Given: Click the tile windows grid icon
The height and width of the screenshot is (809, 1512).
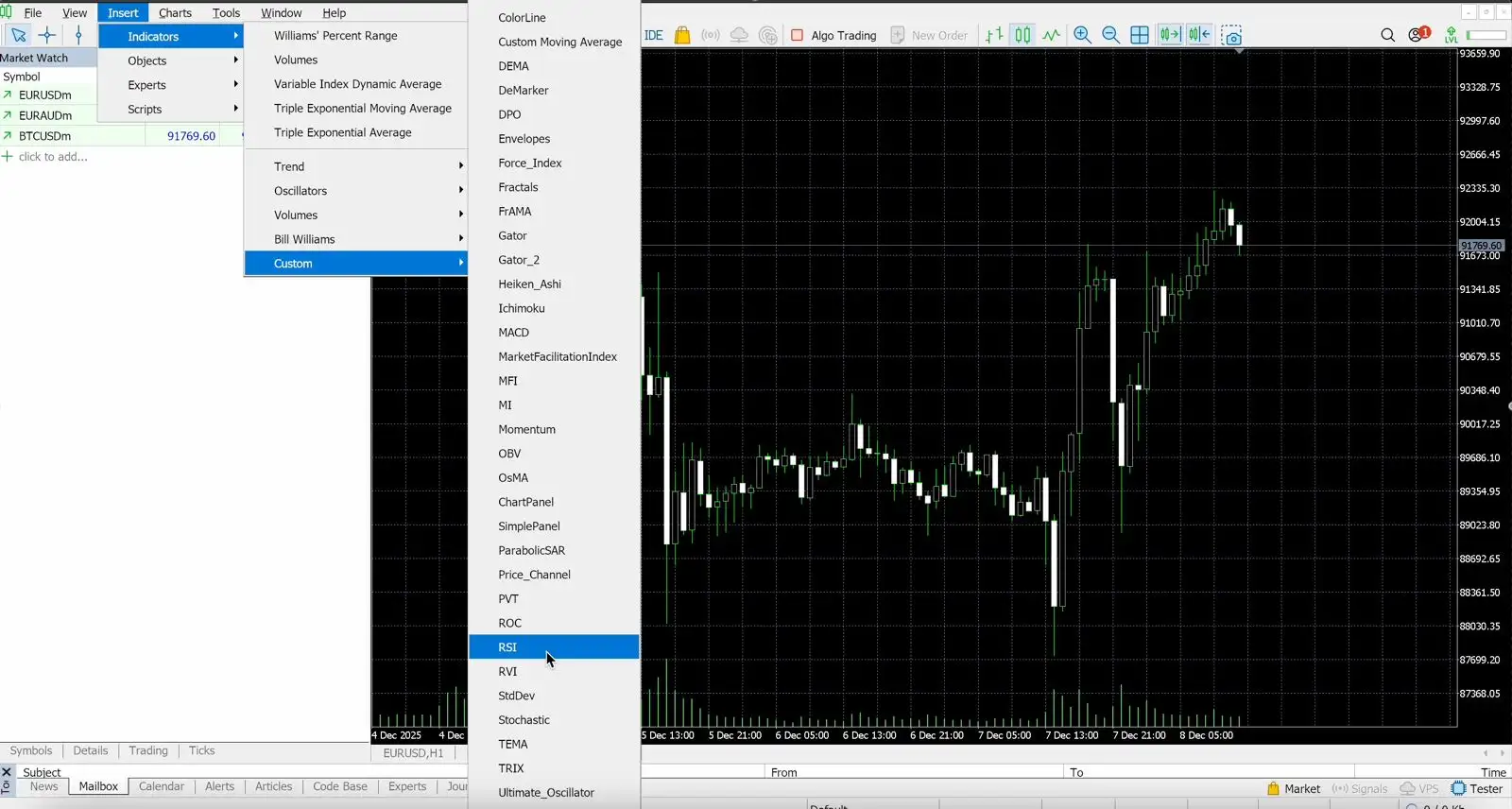Looking at the screenshot, I should [x=1140, y=35].
